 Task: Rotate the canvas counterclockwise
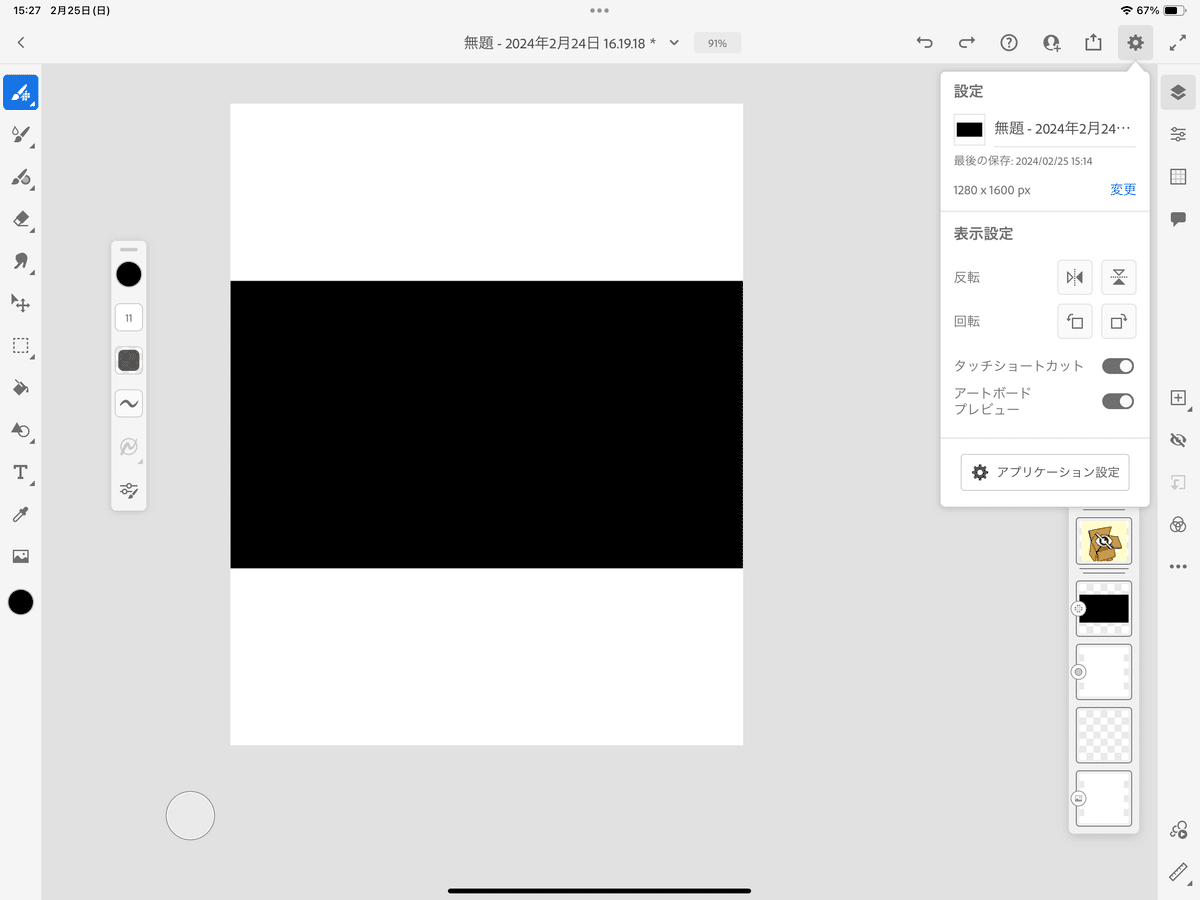[x=1075, y=321]
